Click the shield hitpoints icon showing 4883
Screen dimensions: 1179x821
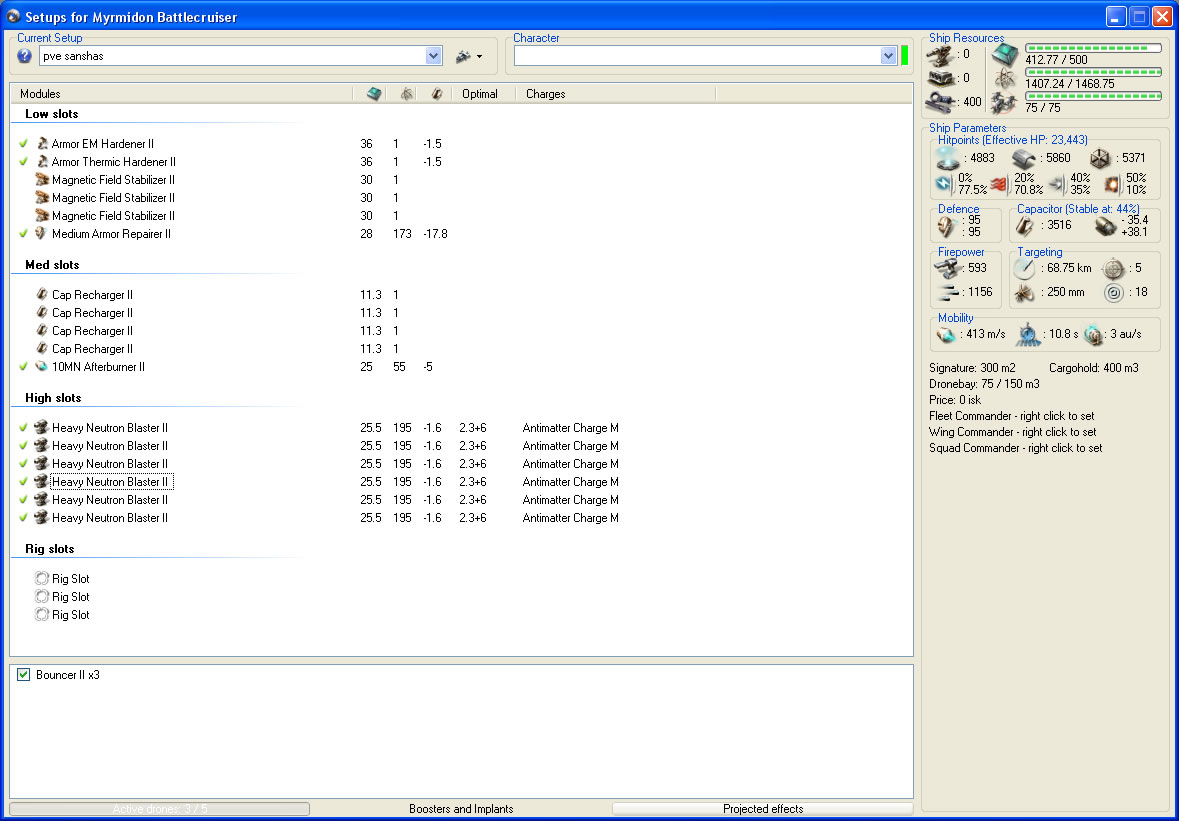click(947, 158)
